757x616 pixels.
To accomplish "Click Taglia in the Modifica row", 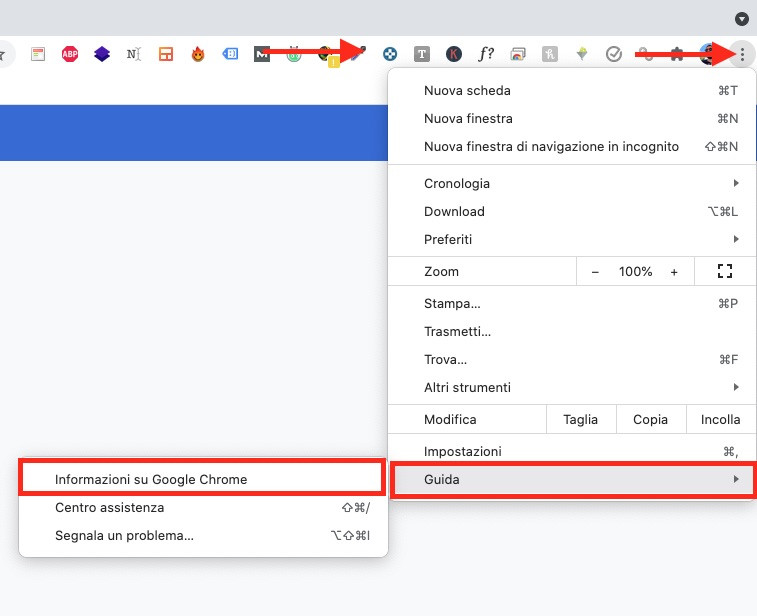I will [x=581, y=420].
